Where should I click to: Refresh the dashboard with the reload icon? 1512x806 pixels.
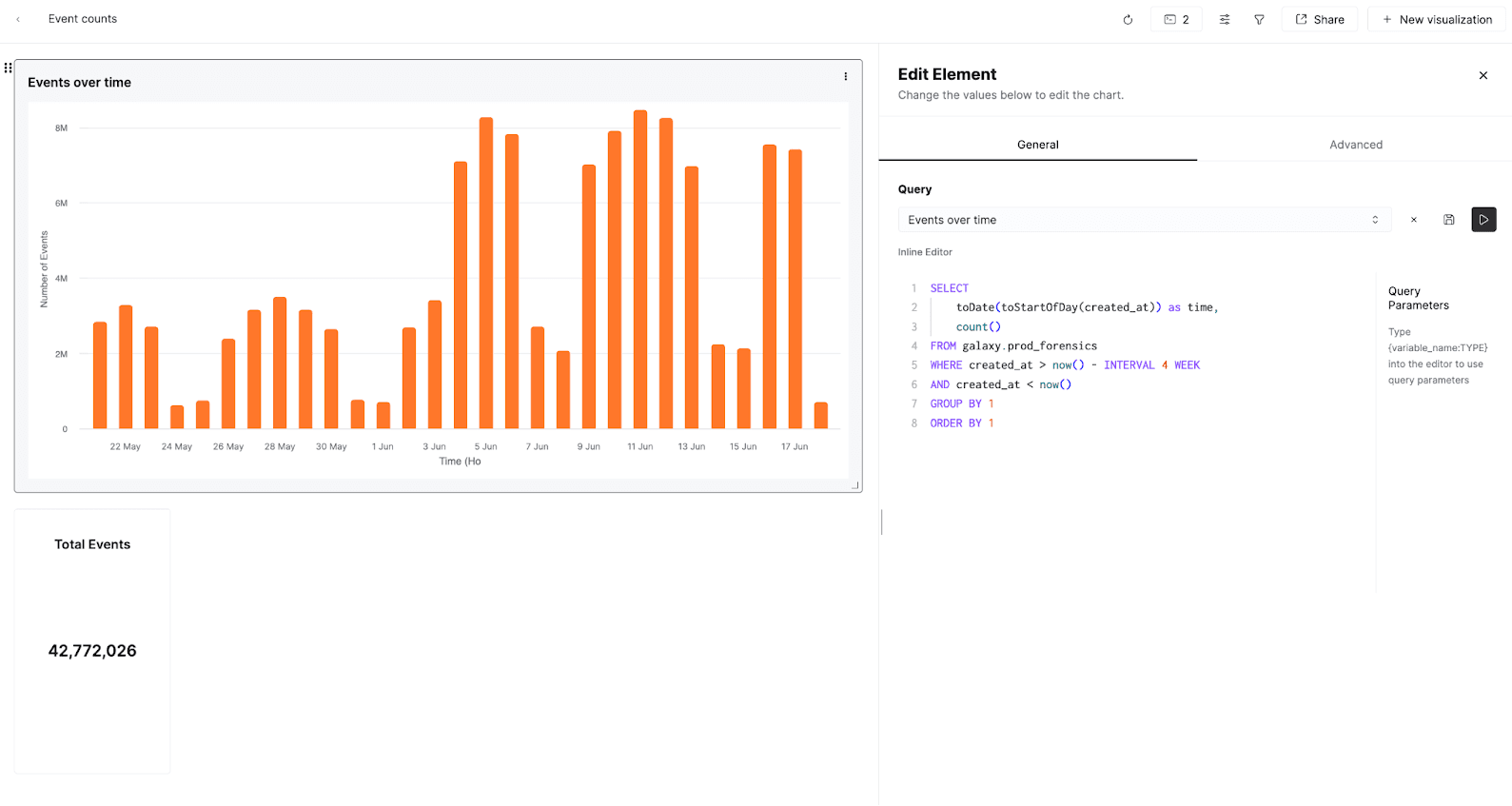[1128, 19]
